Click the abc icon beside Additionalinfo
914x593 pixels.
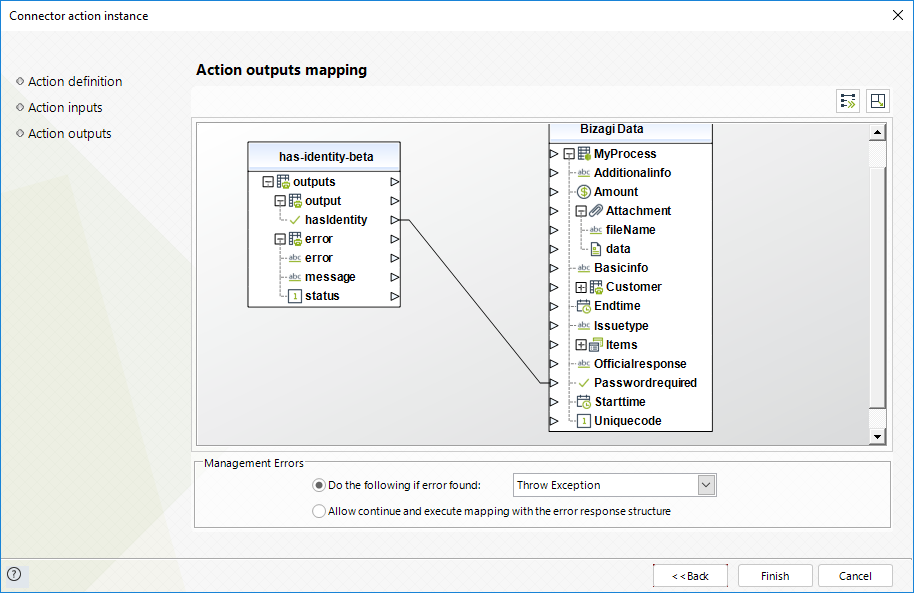click(583, 173)
